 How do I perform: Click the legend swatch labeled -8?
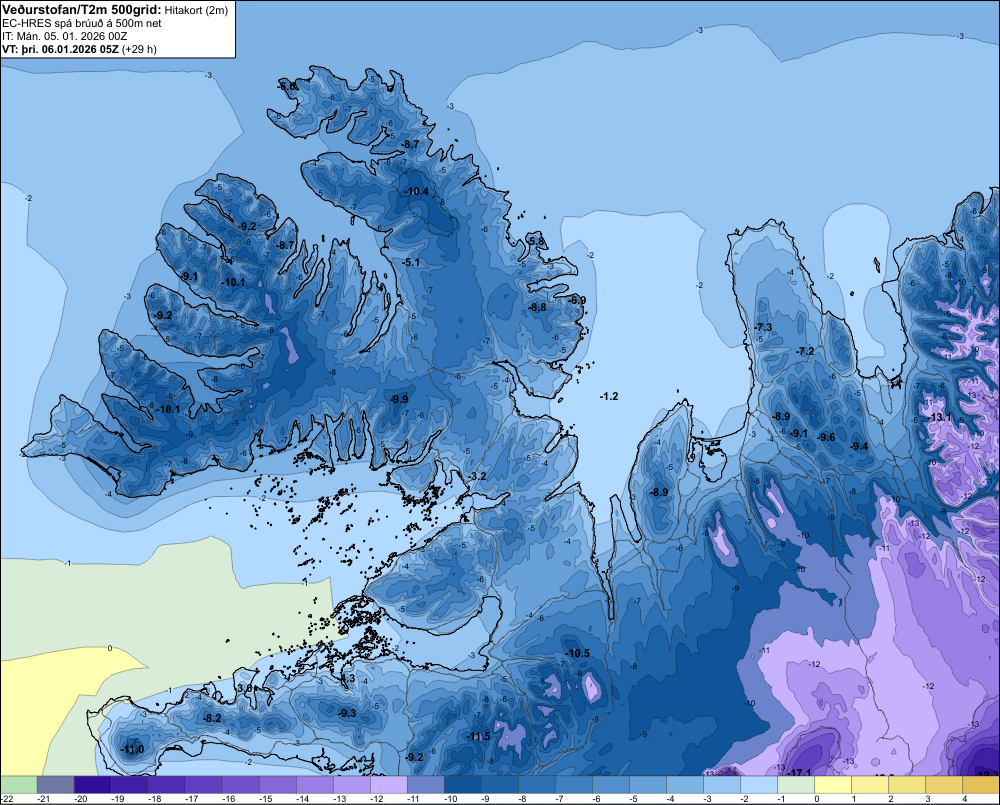[536, 784]
